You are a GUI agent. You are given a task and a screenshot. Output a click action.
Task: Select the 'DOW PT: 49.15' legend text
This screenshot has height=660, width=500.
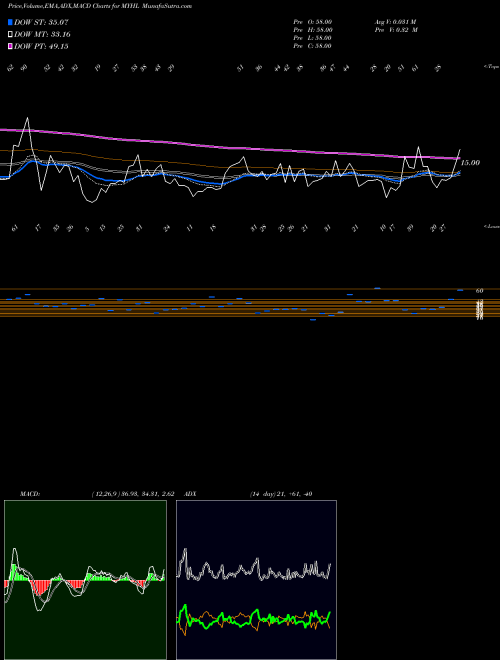click(41, 46)
